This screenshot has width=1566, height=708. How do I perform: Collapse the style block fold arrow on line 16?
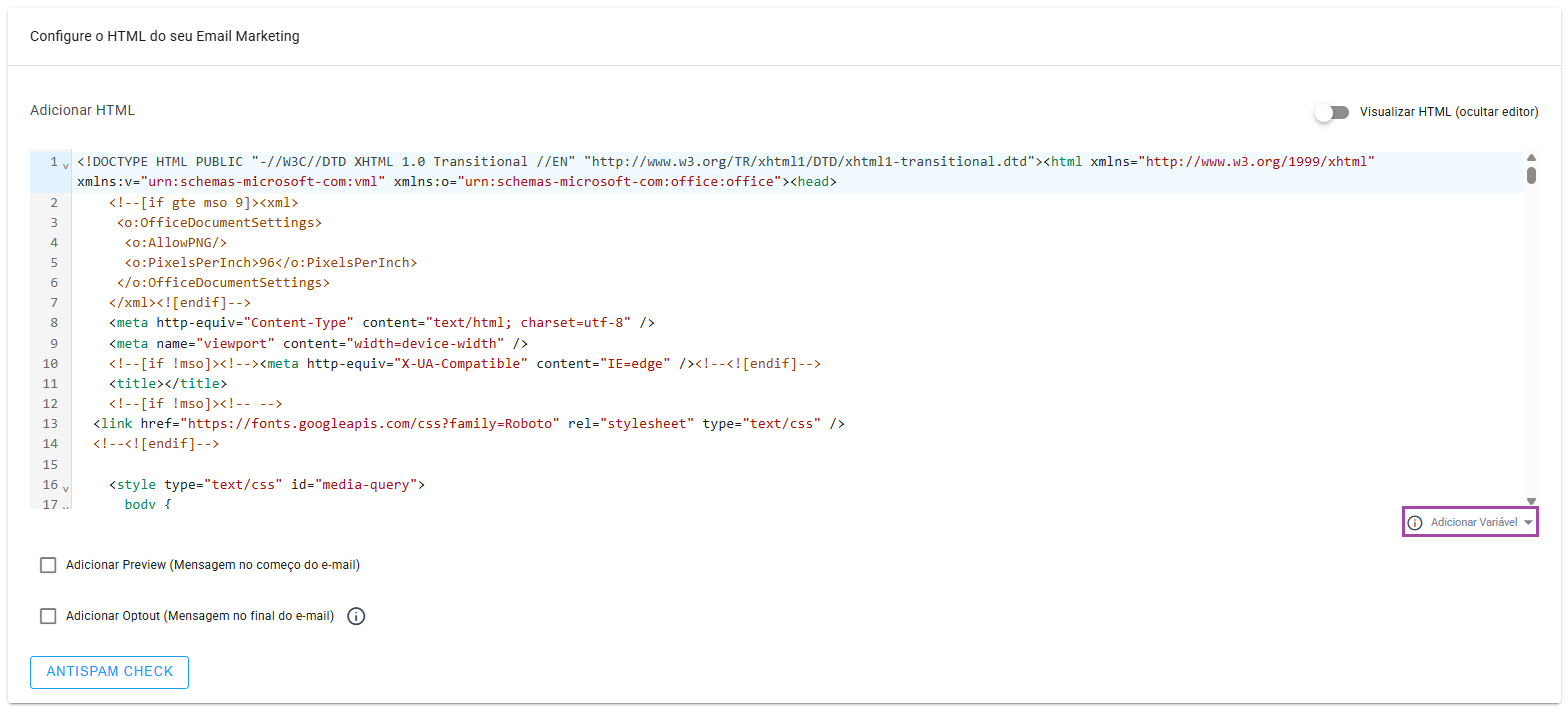click(66, 487)
